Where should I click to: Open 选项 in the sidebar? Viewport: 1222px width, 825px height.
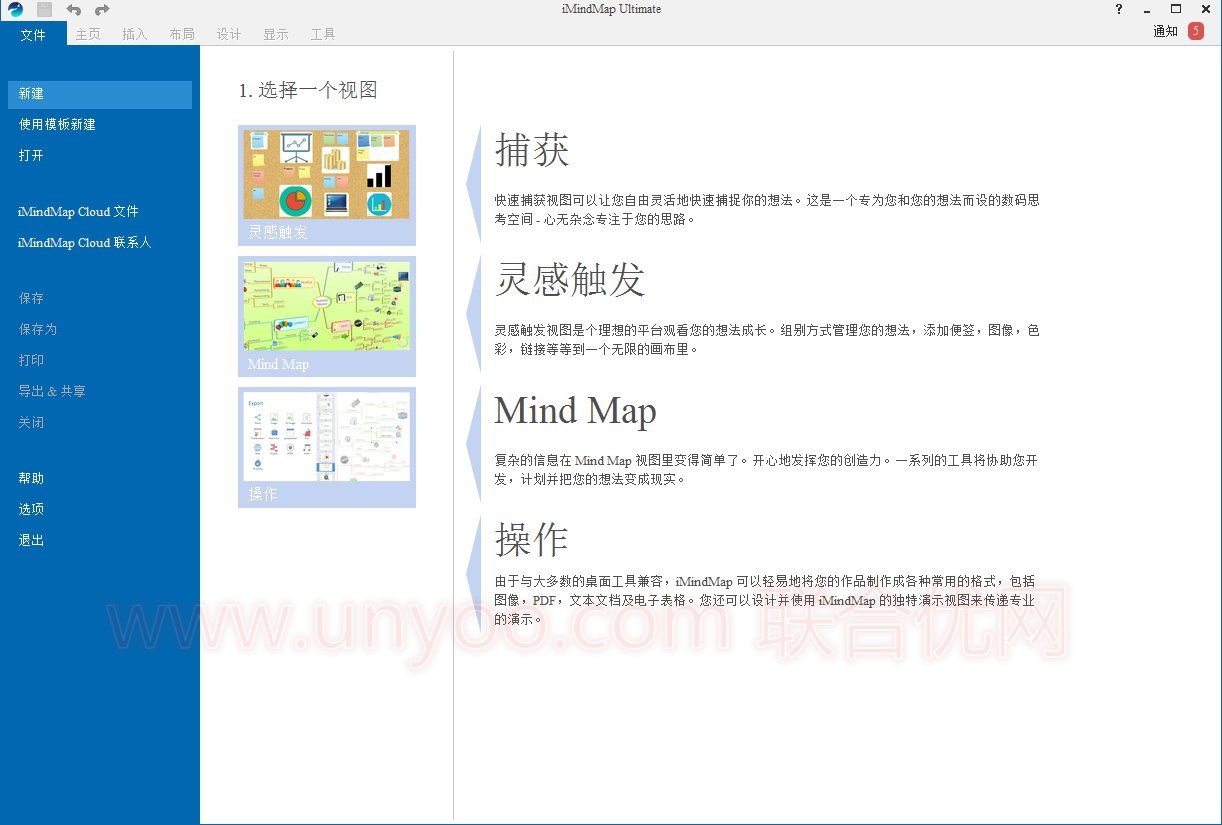(31, 510)
